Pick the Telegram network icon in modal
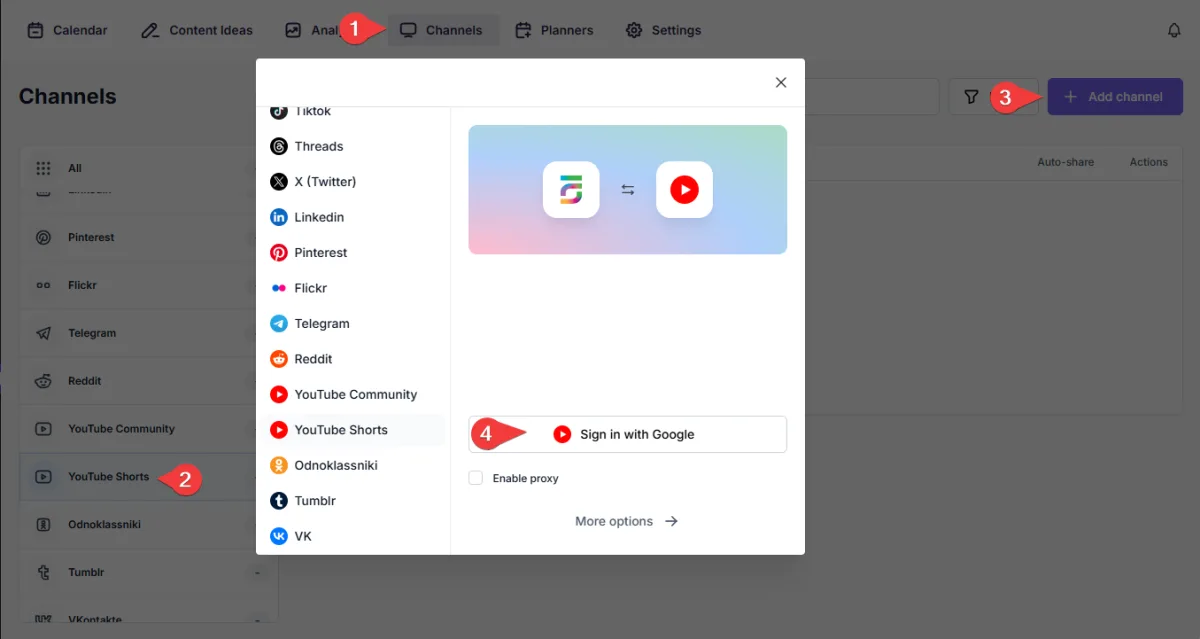 (x=279, y=324)
